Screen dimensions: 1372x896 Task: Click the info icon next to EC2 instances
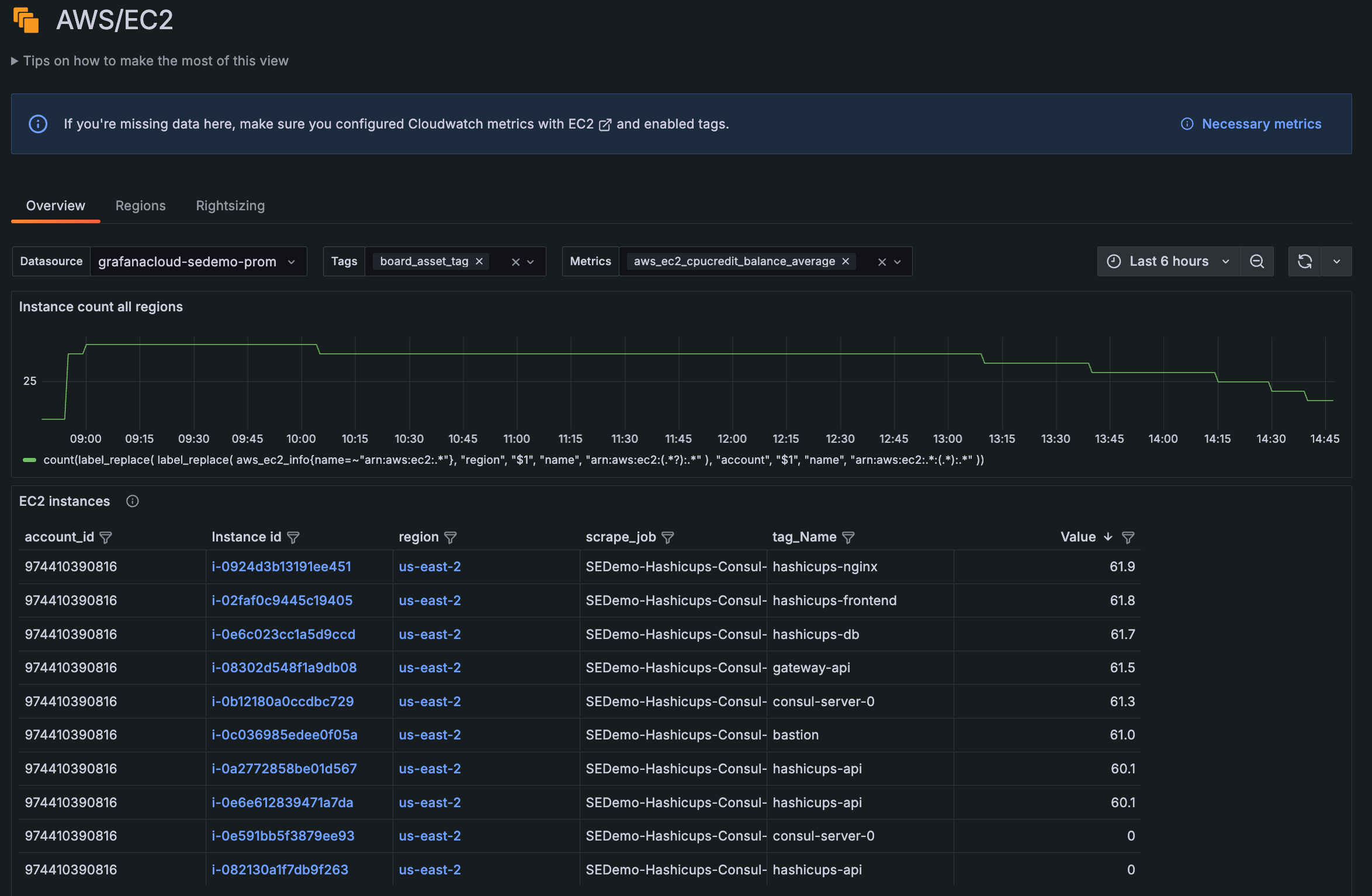point(133,501)
